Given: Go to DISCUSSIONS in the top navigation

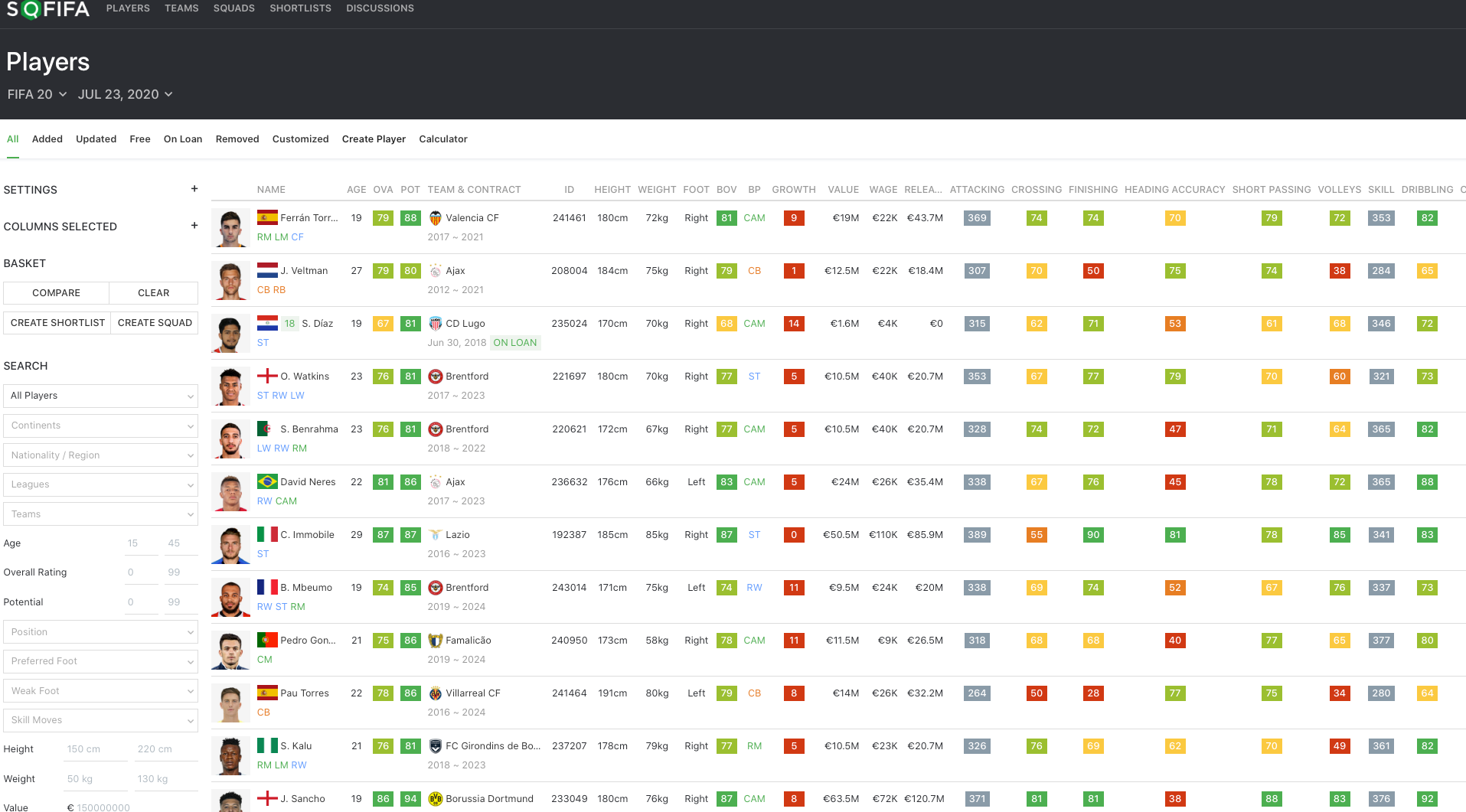Looking at the screenshot, I should [380, 8].
